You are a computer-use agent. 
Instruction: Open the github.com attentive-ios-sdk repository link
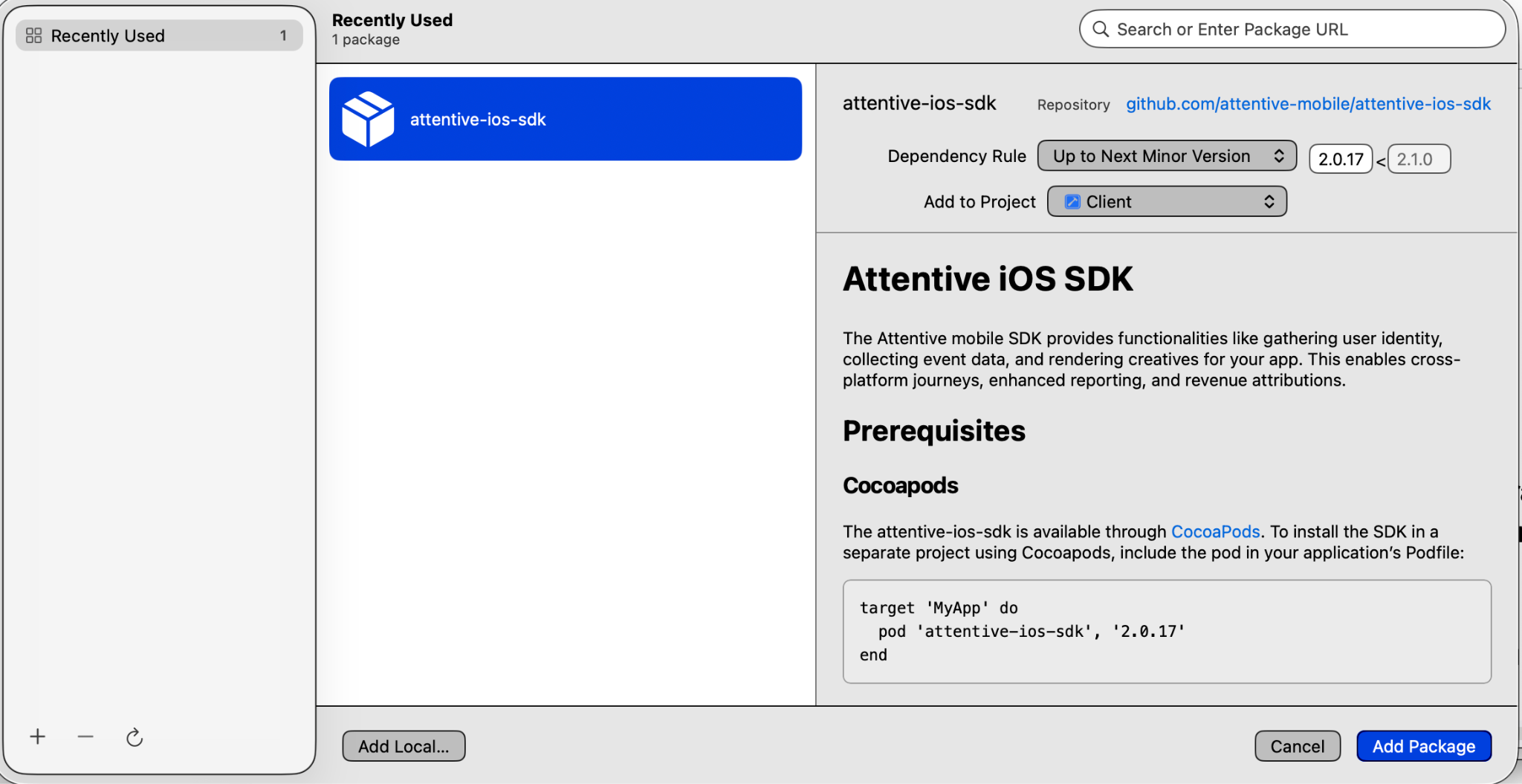(1308, 104)
